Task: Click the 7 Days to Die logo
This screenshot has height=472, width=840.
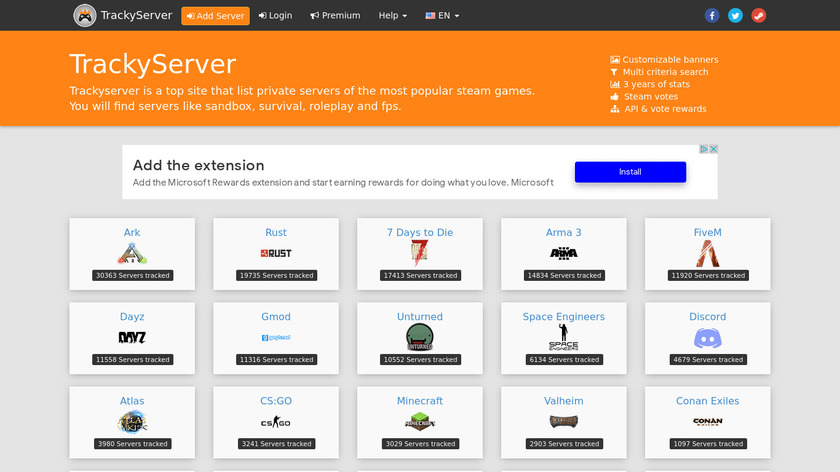Action: (x=420, y=253)
